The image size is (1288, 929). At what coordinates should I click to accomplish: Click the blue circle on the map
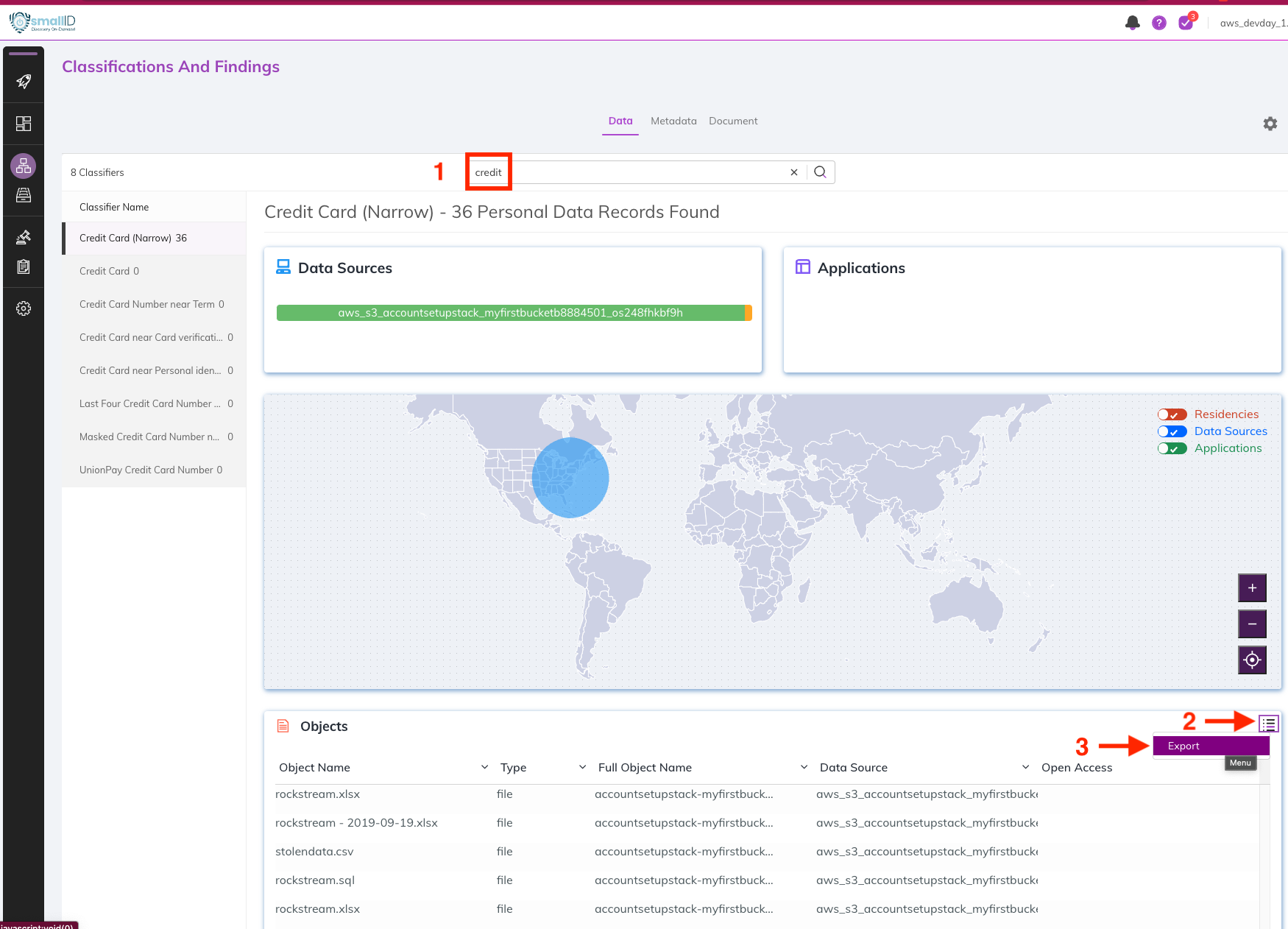pyautogui.click(x=570, y=478)
